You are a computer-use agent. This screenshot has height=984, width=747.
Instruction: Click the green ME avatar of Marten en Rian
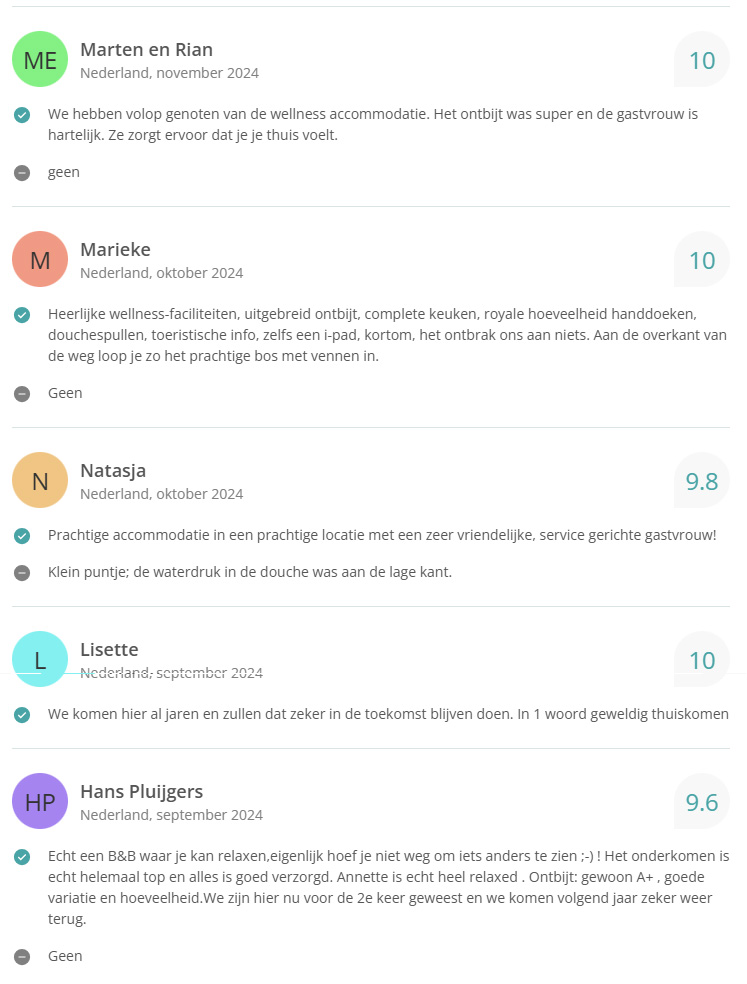click(40, 60)
